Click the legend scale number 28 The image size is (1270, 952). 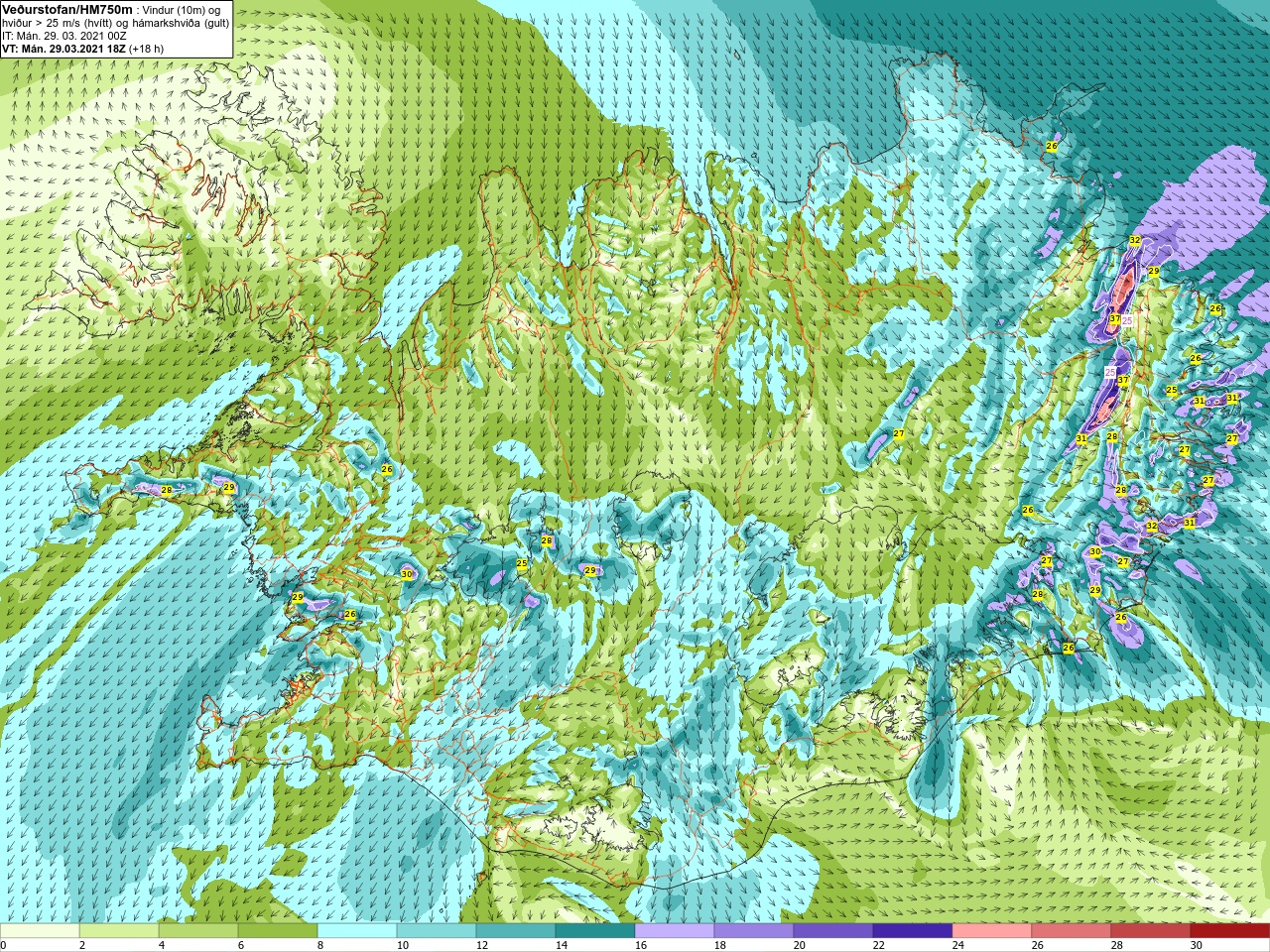pyautogui.click(x=1117, y=945)
